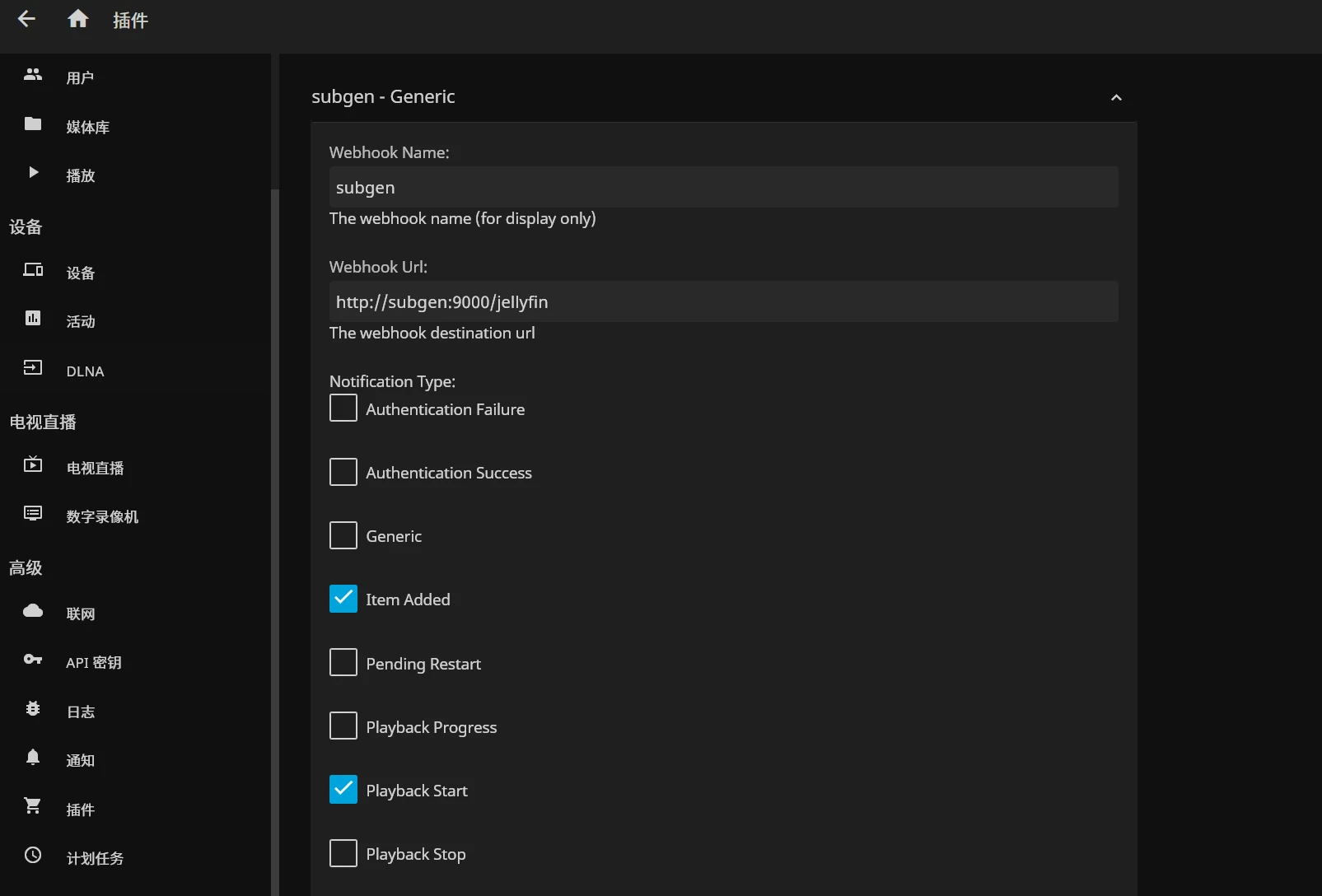Select the DLNA menu item
Viewport: 1322px width, 896px height.
(x=85, y=371)
